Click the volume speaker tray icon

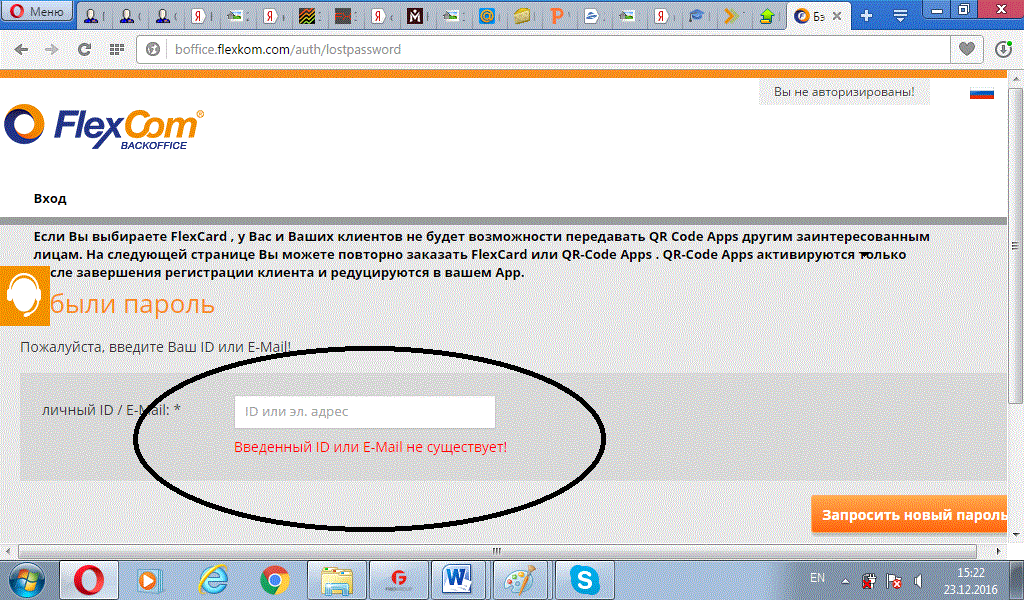coord(918,580)
